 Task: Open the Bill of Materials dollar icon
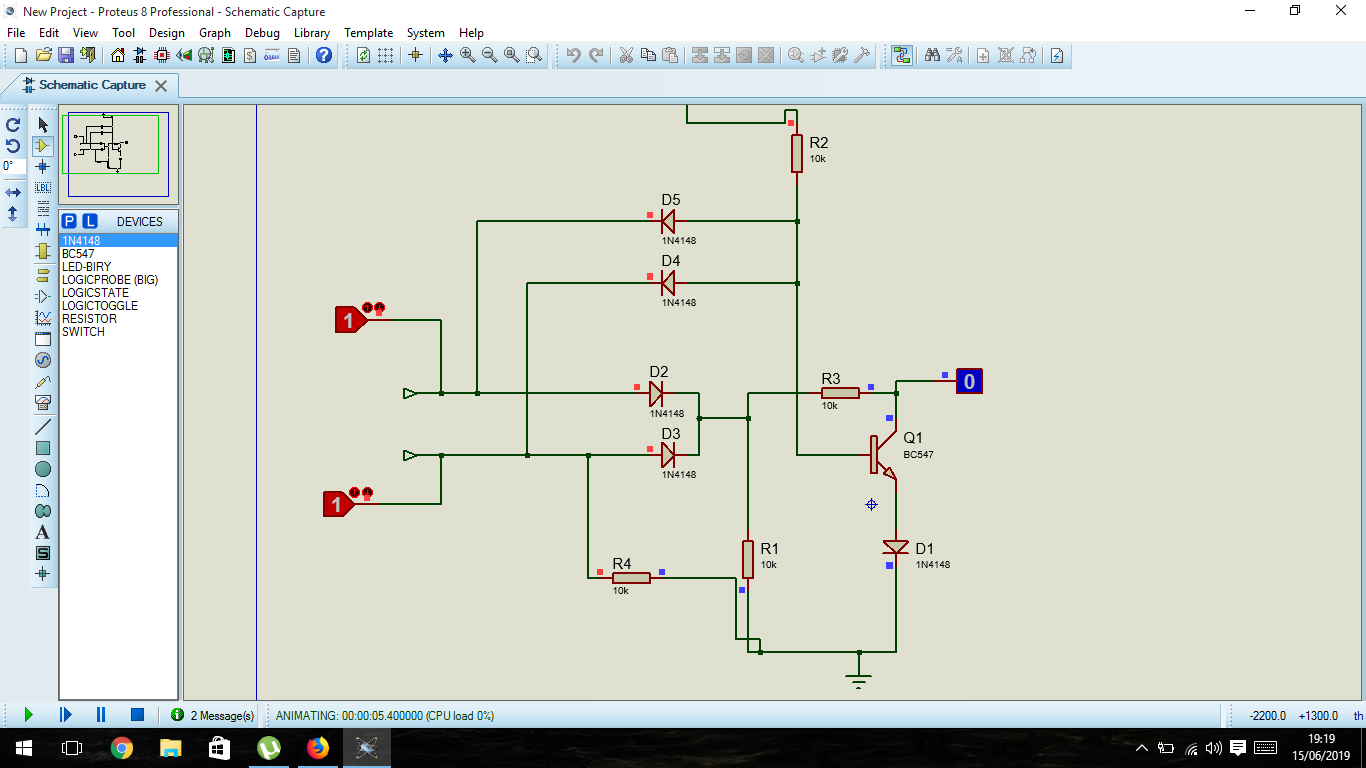click(x=250, y=55)
